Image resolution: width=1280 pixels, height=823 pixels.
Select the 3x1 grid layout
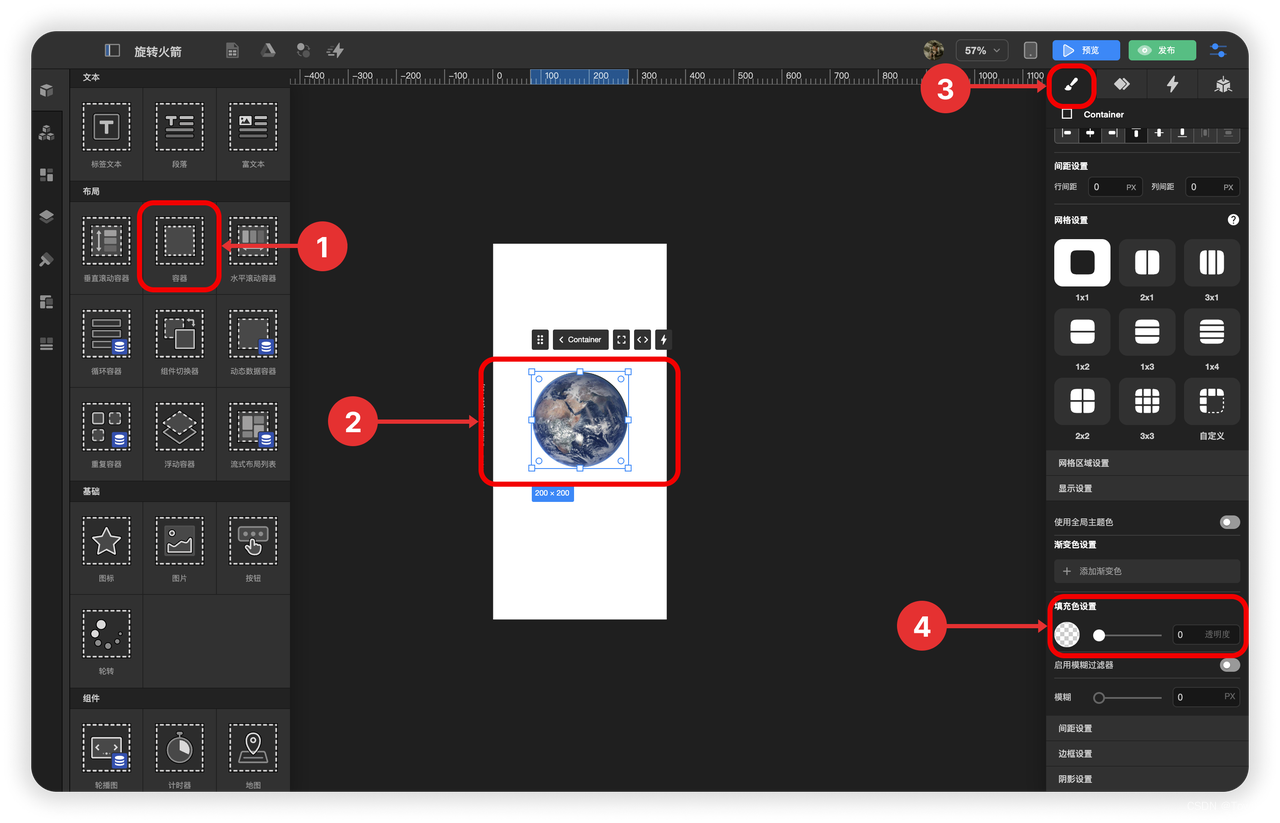coord(1211,263)
